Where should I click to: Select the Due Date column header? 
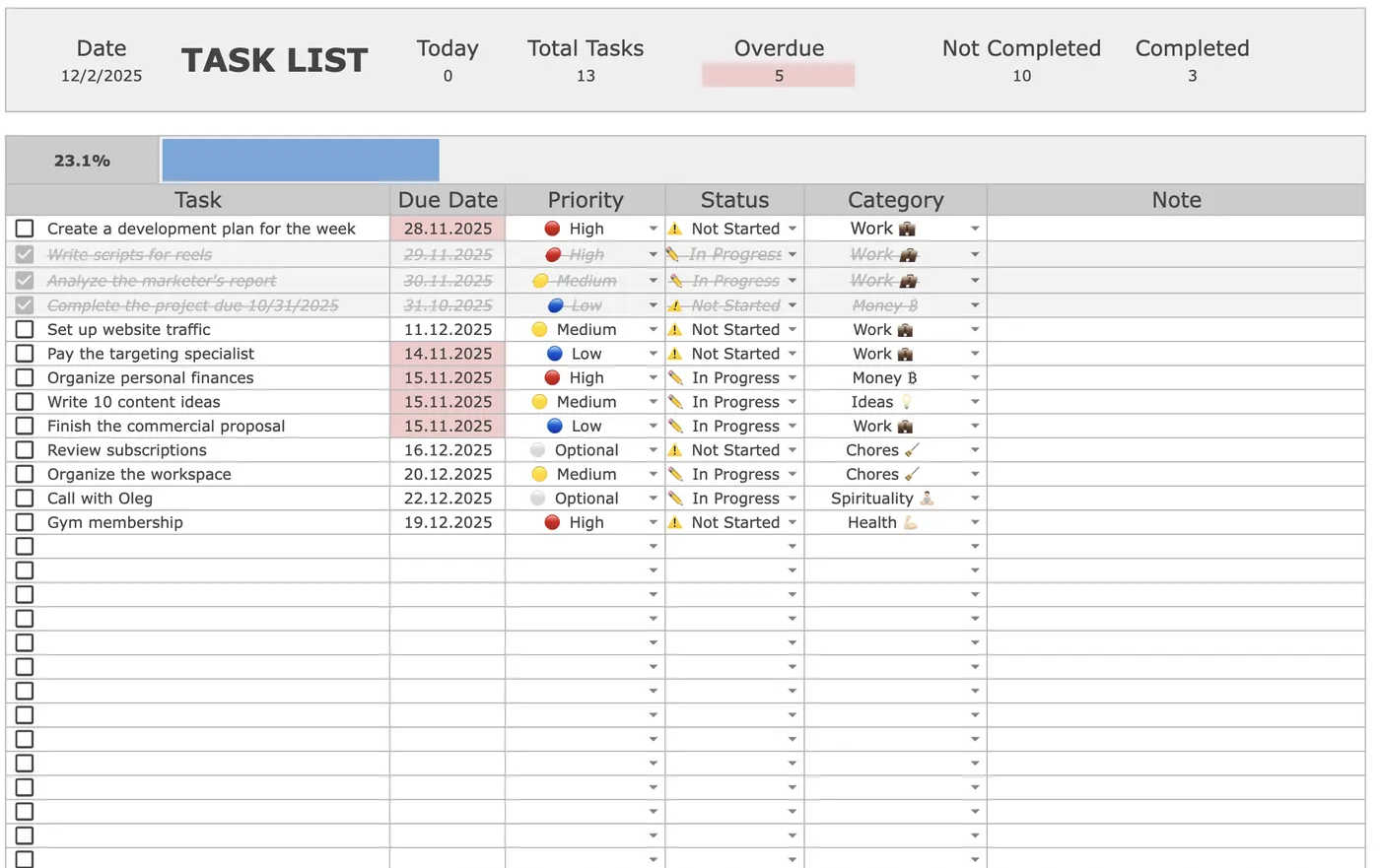(448, 200)
